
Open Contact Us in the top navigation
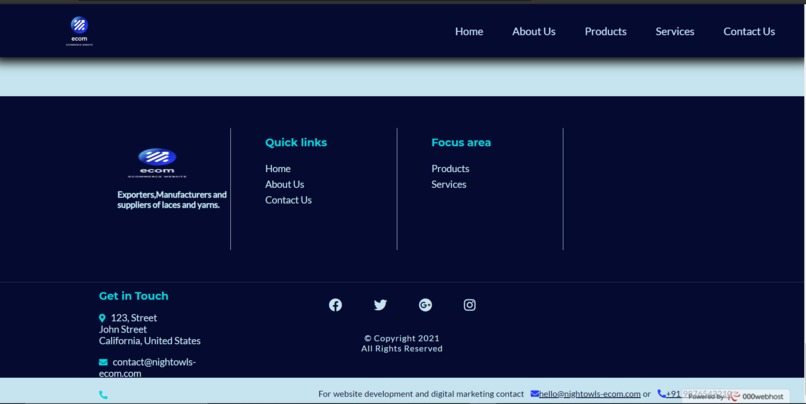tap(749, 31)
